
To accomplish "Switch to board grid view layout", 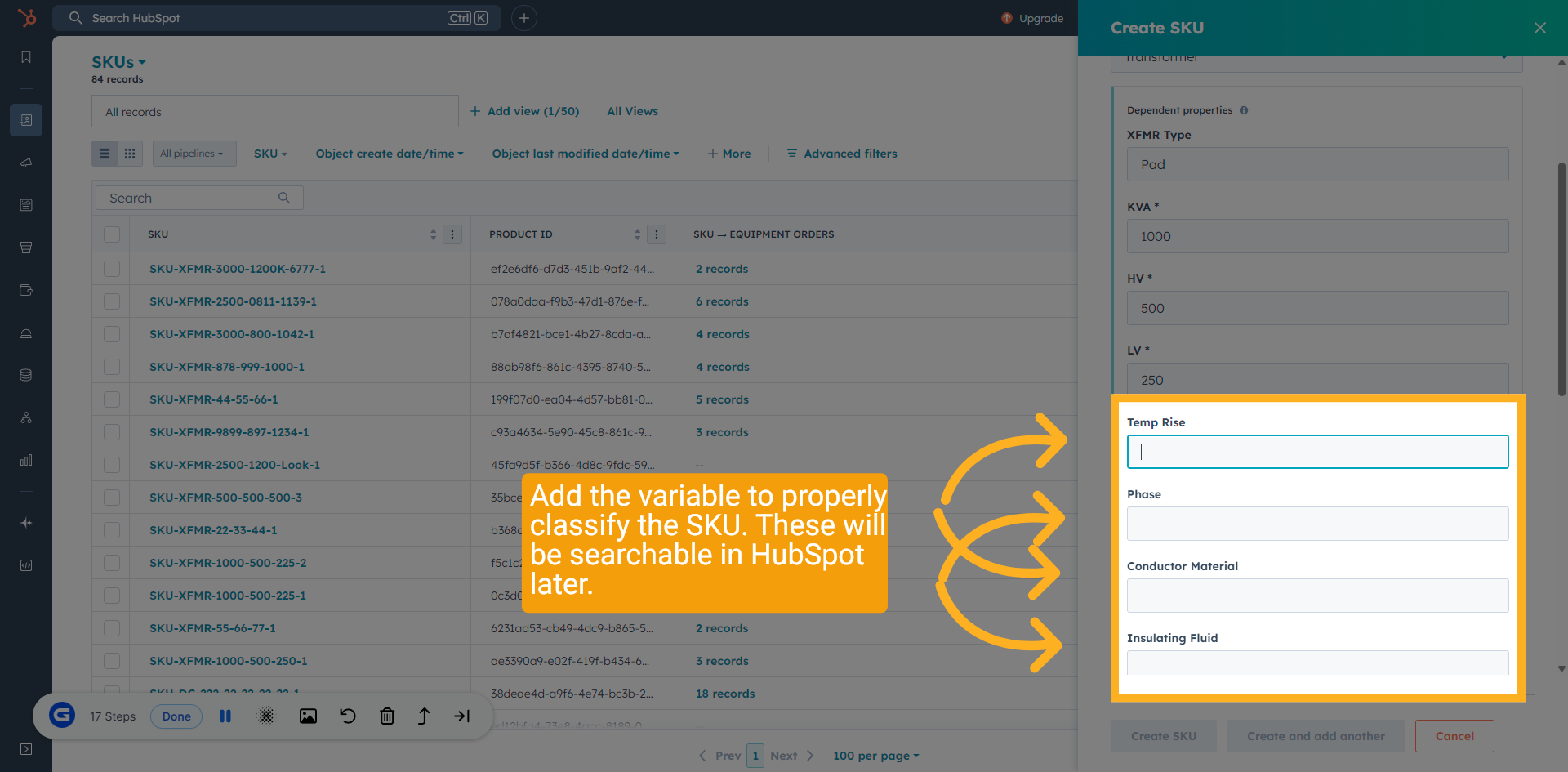I will [130, 154].
